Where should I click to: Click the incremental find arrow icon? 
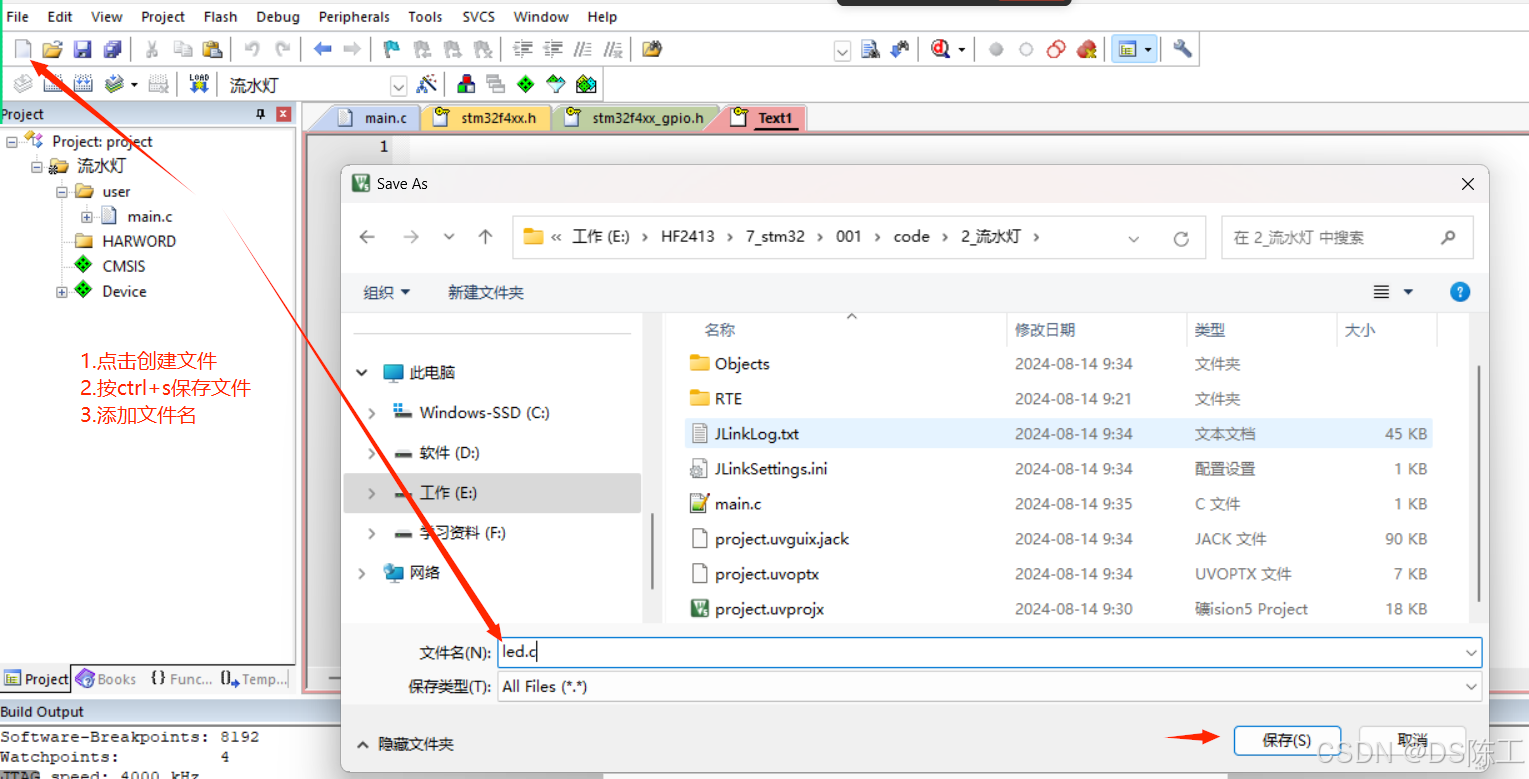click(x=901, y=49)
